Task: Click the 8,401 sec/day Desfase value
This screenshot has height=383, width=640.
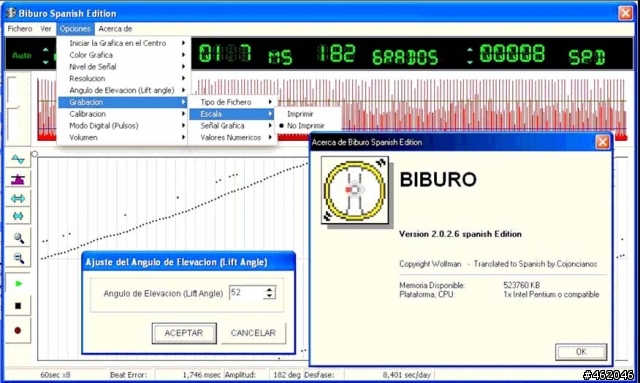Action: (x=406, y=375)
